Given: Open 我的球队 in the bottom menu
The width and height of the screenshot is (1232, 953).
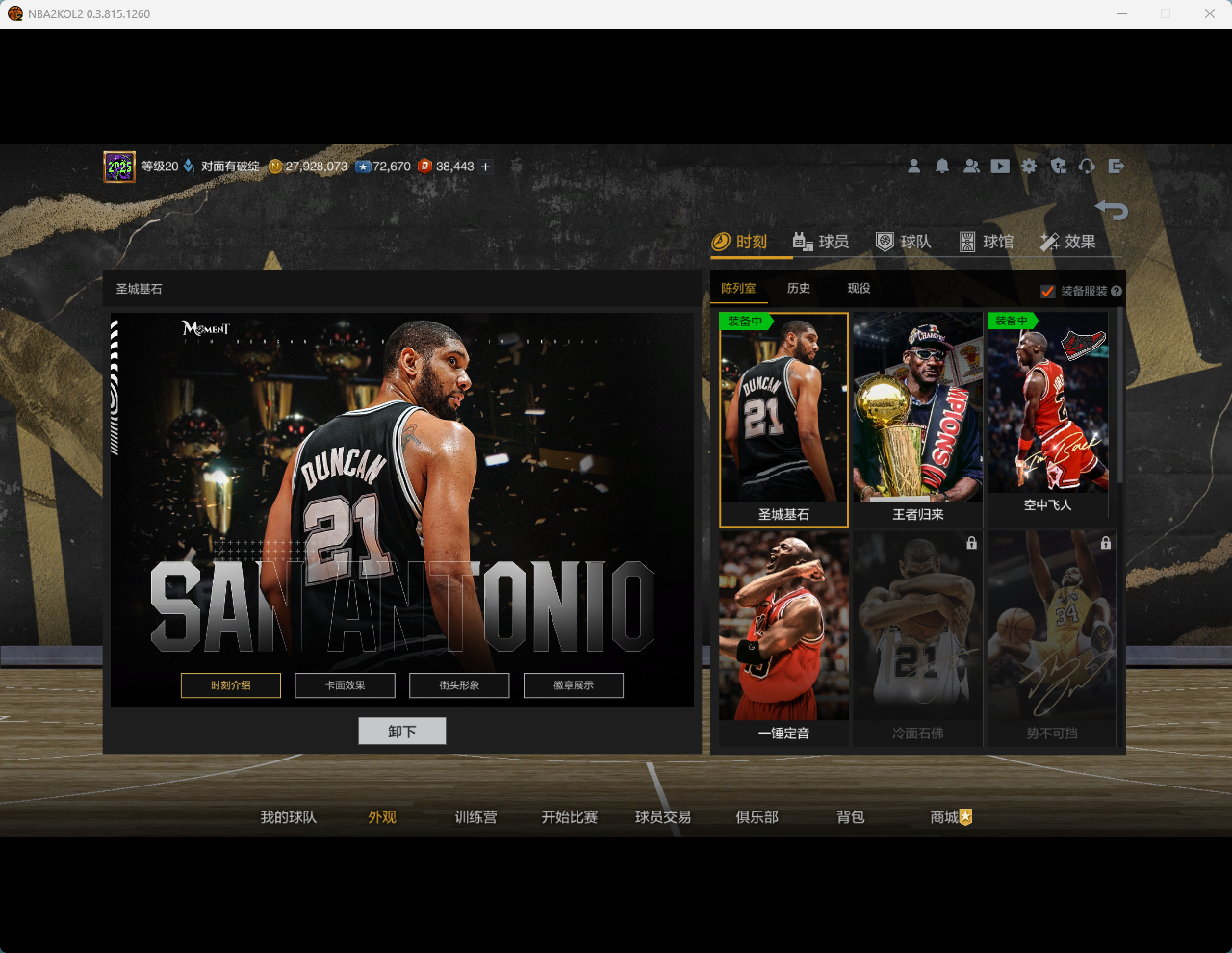Looking at the screenshot, I should point(289,817).
